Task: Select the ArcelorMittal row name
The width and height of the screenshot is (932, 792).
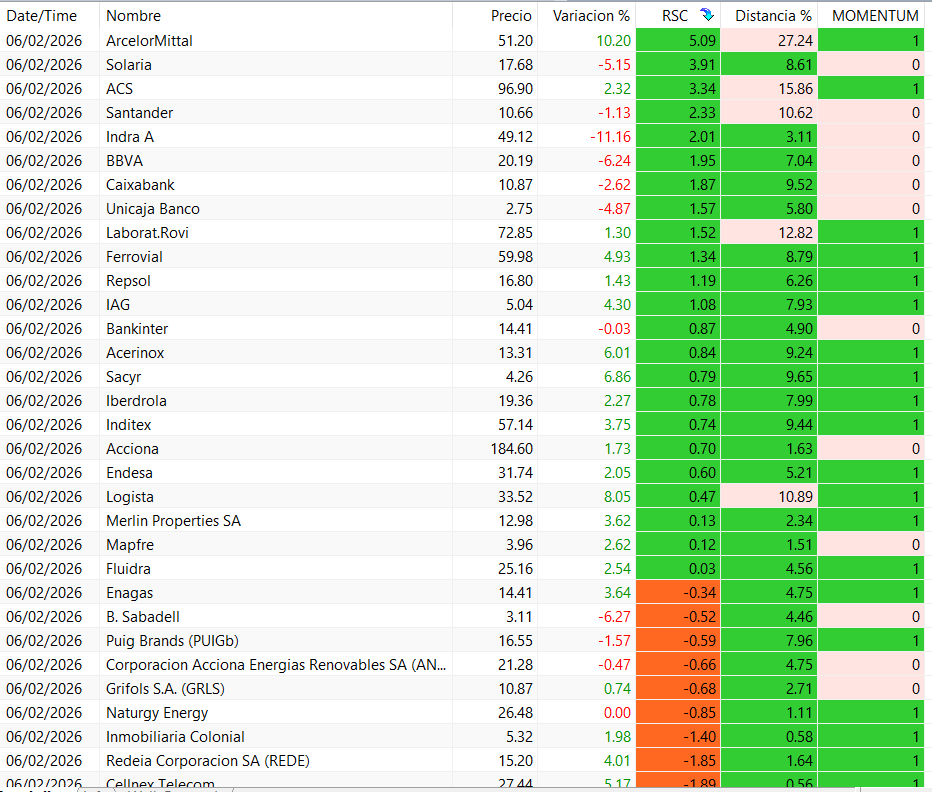Action: coord(149,41)
